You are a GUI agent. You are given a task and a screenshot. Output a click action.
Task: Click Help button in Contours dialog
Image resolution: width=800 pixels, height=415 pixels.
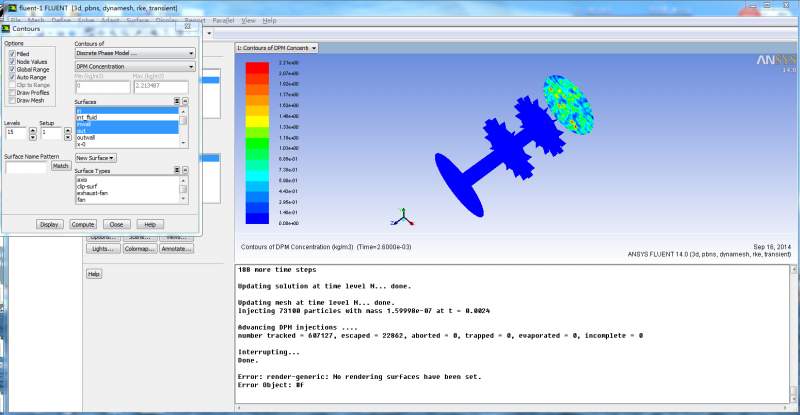[150, 224]
